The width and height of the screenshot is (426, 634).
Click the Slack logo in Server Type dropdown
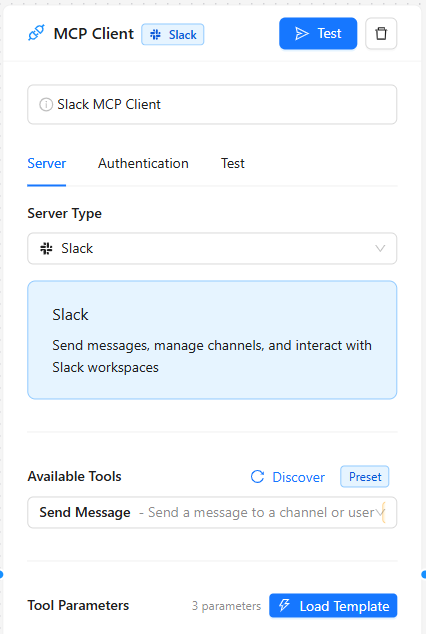tap(46, 248)
